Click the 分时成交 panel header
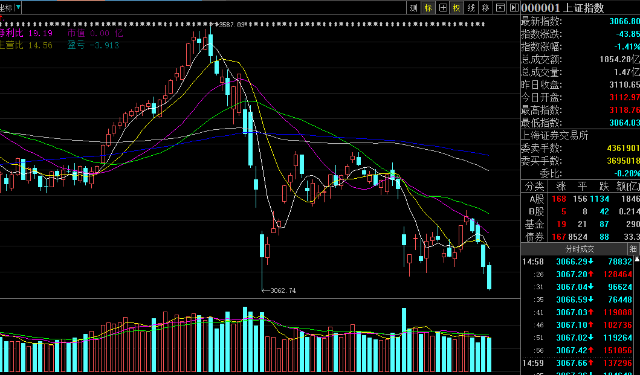The height and width of the screenshot is (375, 640). point(580,249)
